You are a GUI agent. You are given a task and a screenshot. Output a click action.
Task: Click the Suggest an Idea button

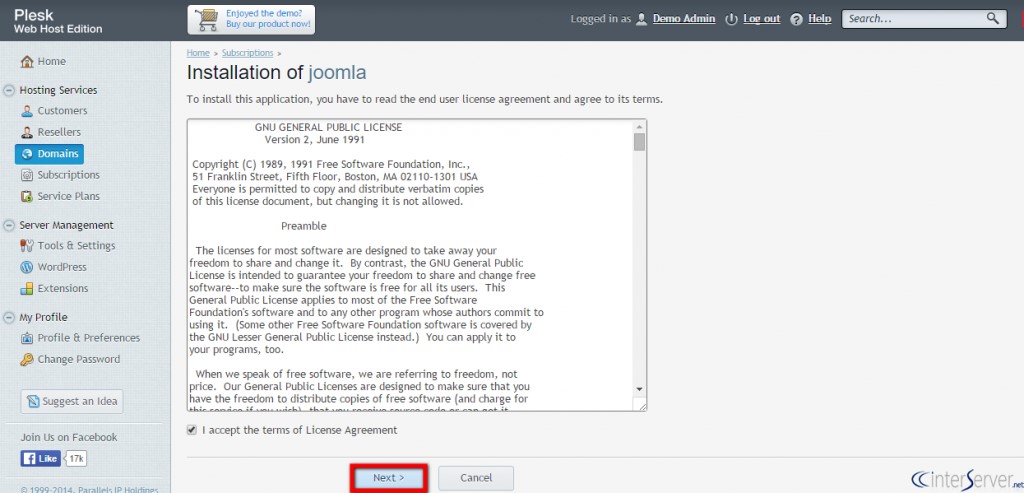(x=72, y=401)
